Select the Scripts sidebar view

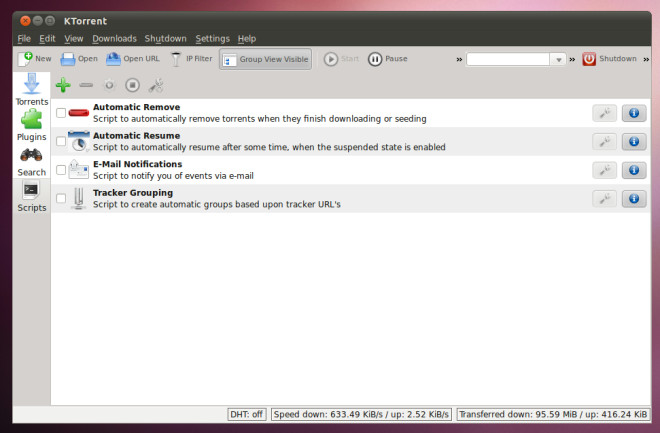pos(32,197)
